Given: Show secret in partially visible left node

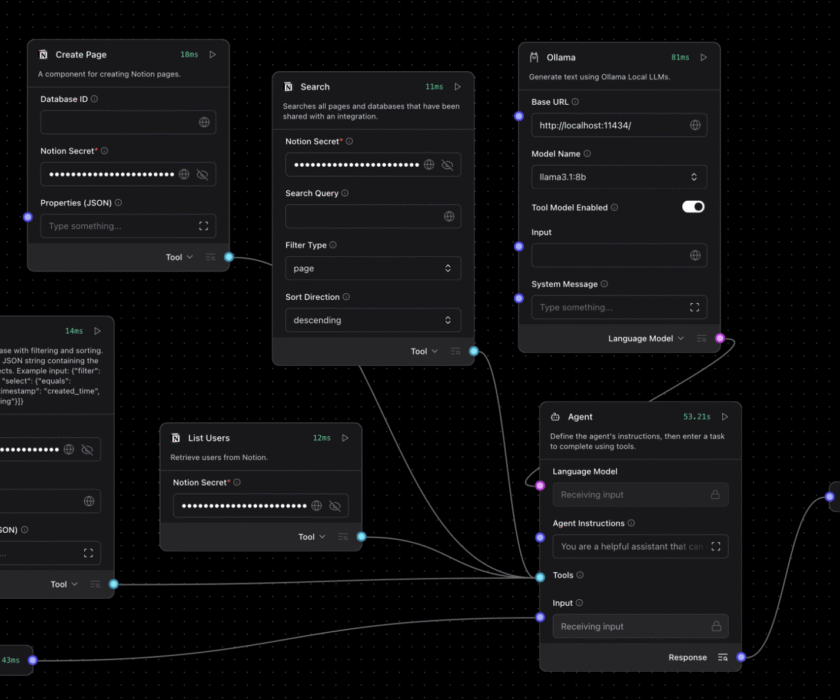Looking at the screenshot, I should [87, 450].
